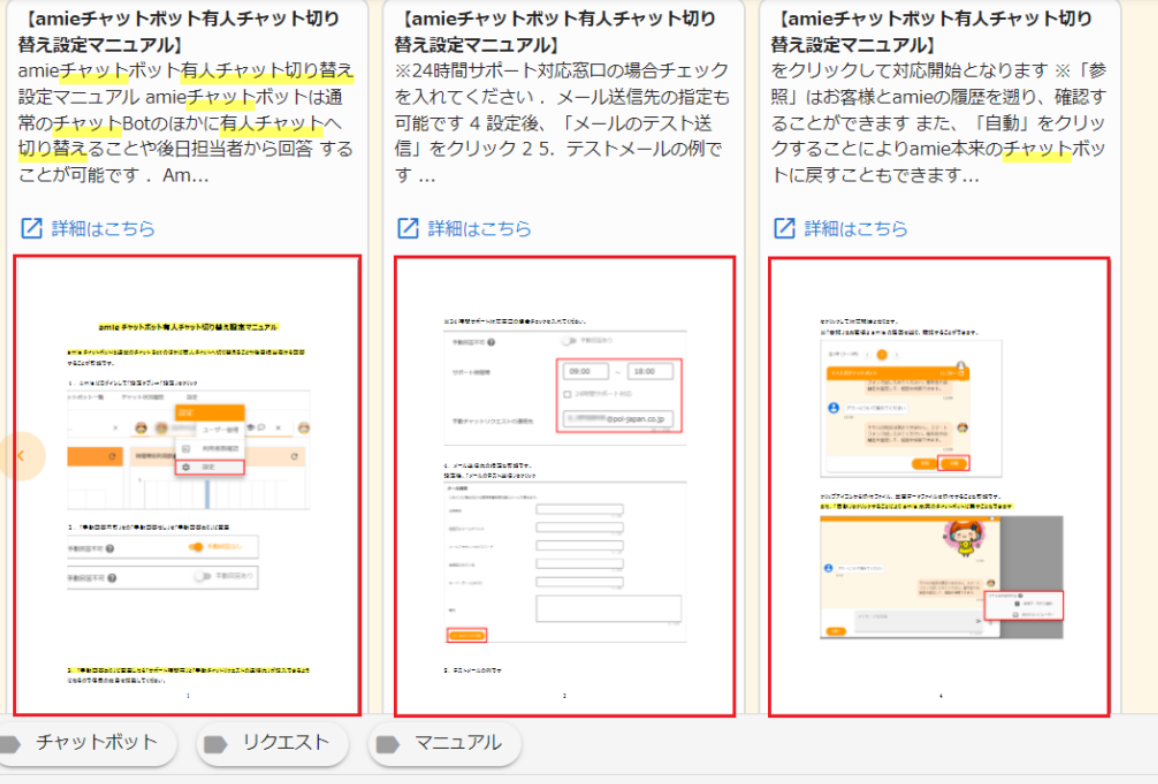Open the first card's manual page 1 thumbnail

point(187,486)
